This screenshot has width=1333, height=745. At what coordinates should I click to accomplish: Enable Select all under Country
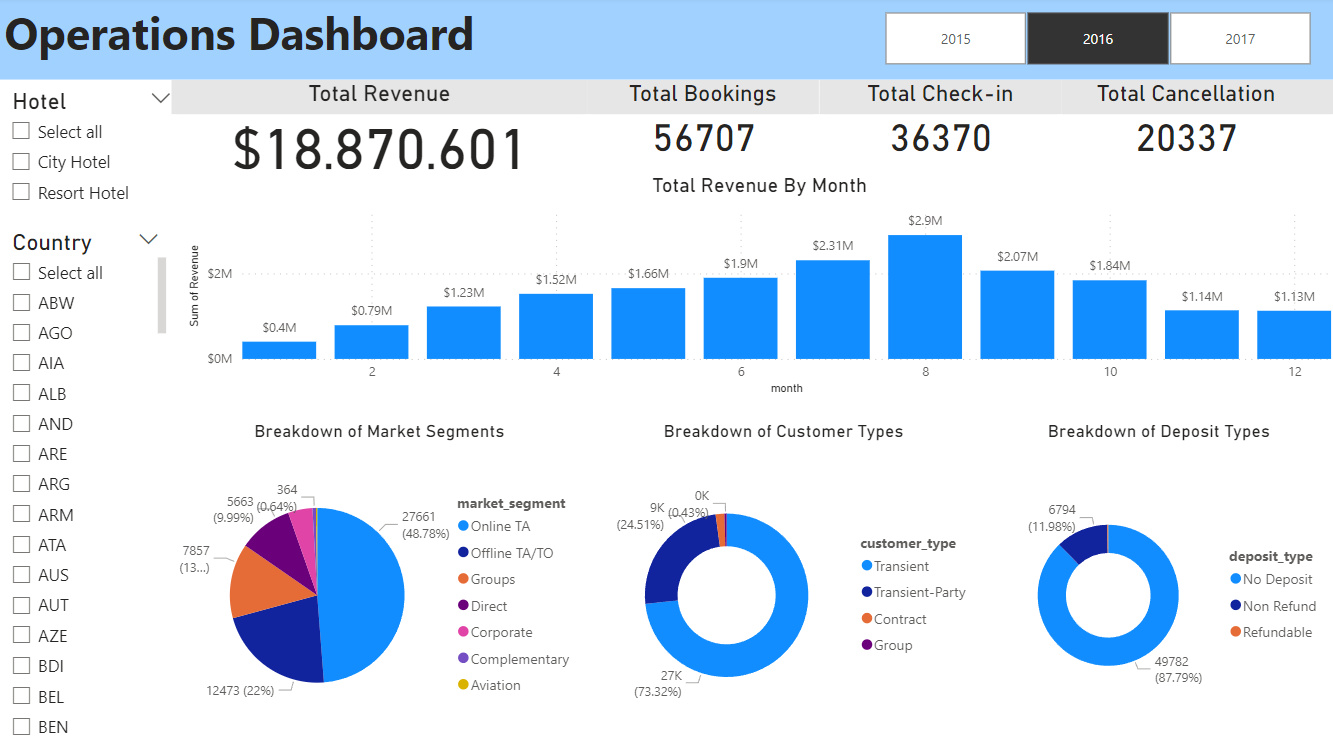point(21,272)
